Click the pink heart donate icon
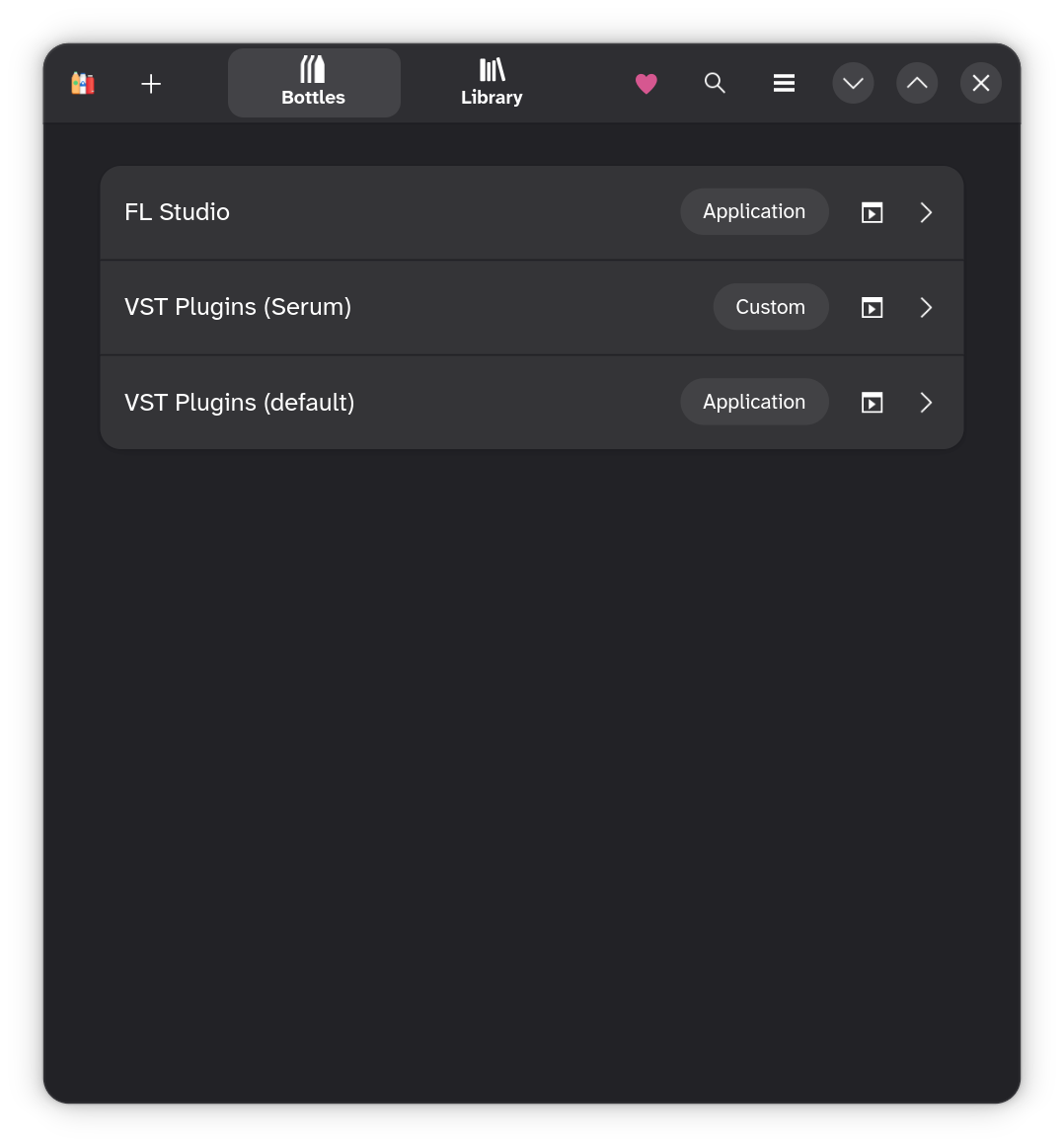 click(x=646, y=84)
